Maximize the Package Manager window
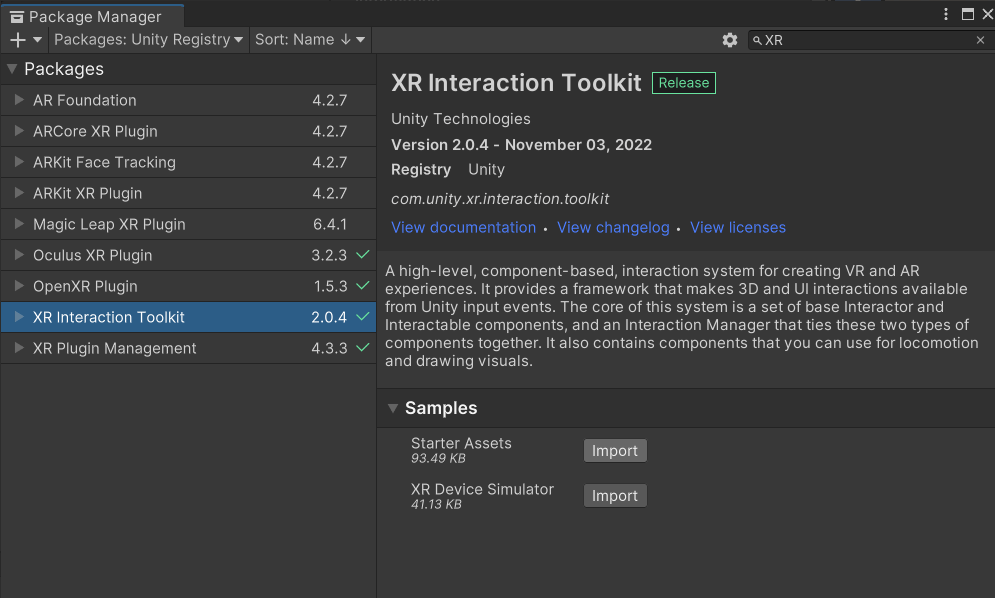This screenshot has height=598, width=995. (x=968, y=14)
